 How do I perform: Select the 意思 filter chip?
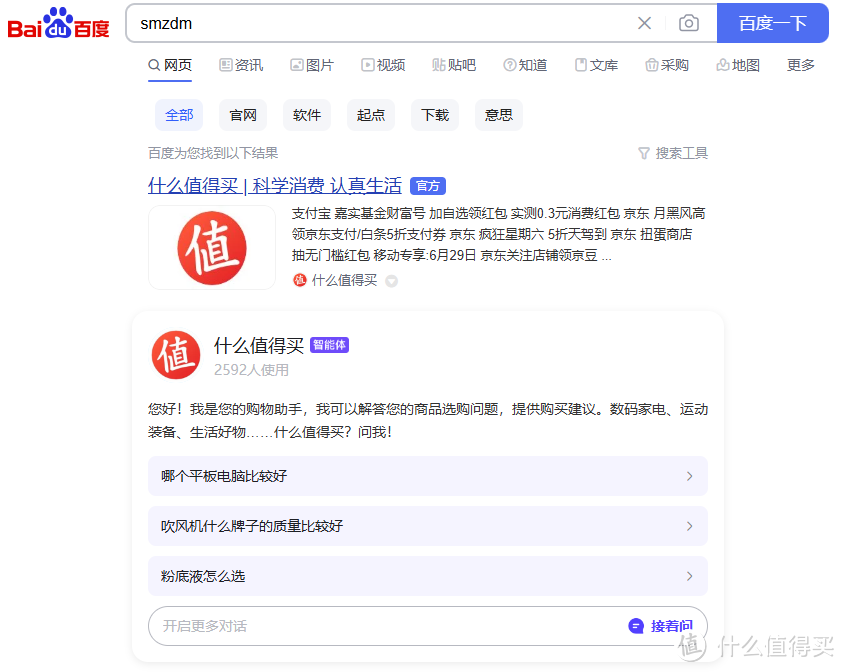[x=498, y=115]
